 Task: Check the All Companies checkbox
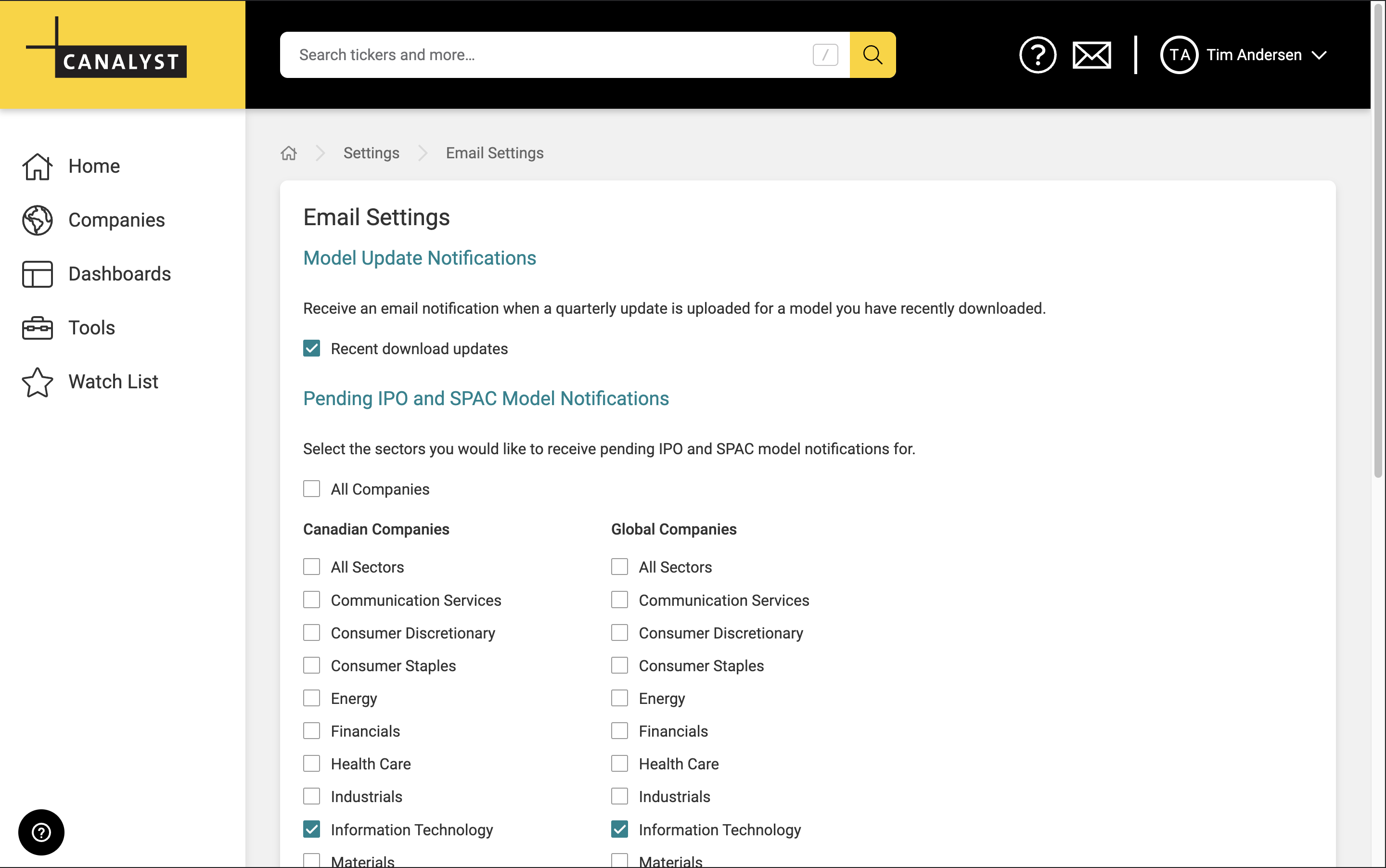[312, 489]
